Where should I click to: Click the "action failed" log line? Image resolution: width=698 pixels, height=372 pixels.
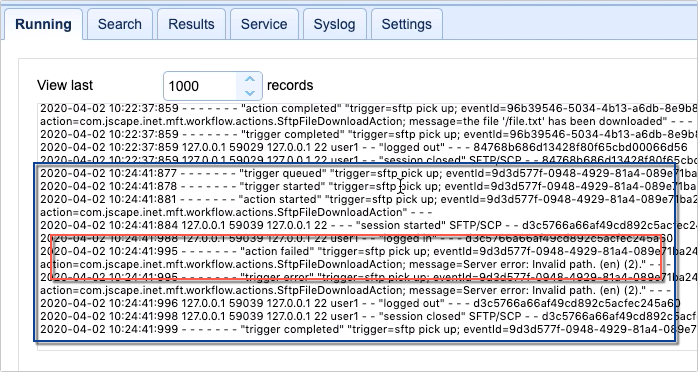click(x=369, y=251)
